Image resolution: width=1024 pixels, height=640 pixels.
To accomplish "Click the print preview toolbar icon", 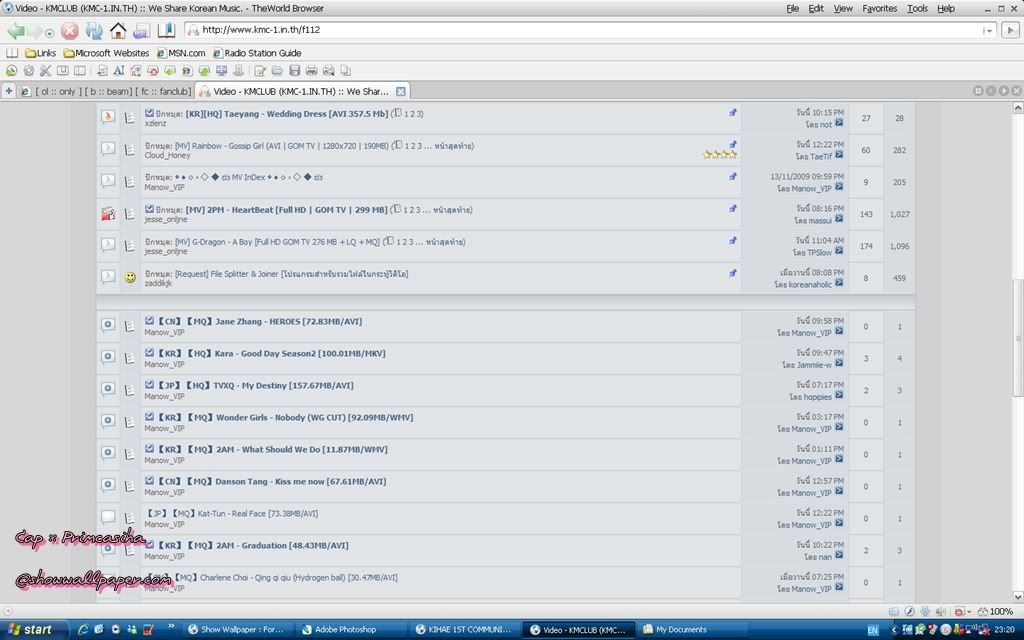I will pyautogui.click(x=328, y=71).
